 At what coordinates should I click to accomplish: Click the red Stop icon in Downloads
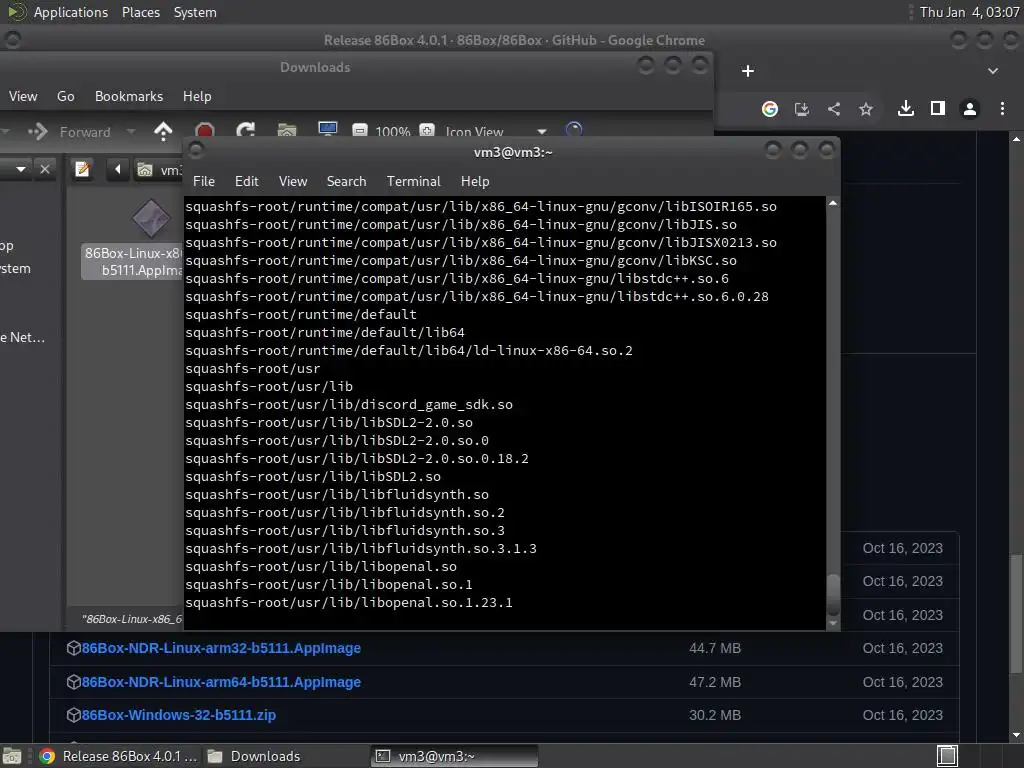point(204,131)
